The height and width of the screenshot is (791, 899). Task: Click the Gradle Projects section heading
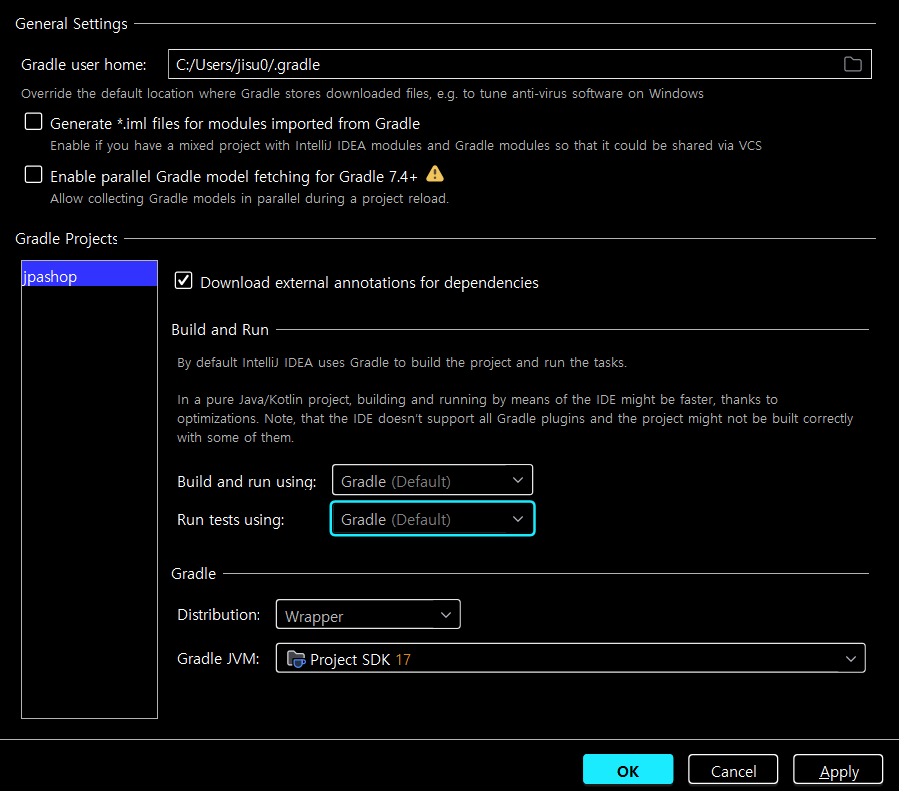point(67,238)
